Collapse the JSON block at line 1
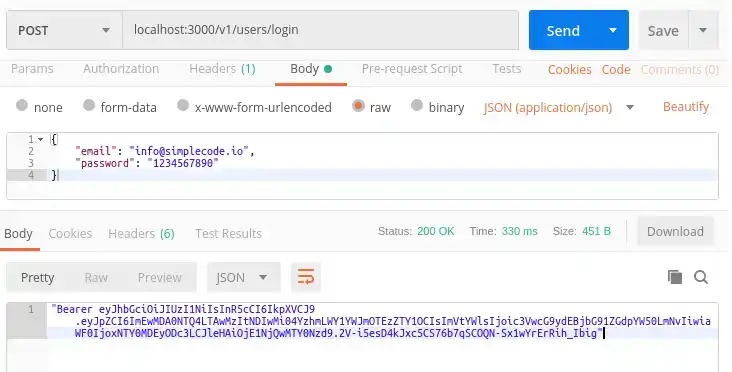The width and height of the screenshot is (732, 372). click(x=41, y=139)
